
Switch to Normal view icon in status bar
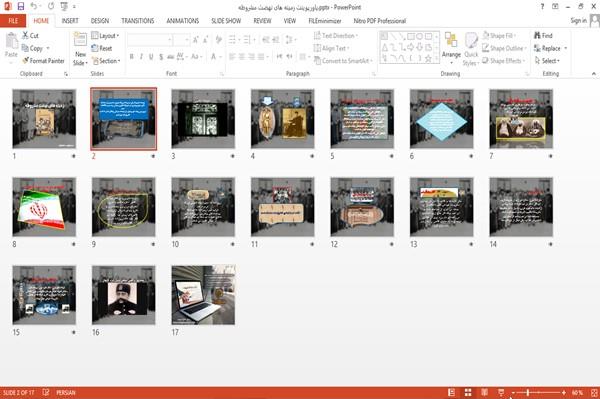[x=452, y=392]
